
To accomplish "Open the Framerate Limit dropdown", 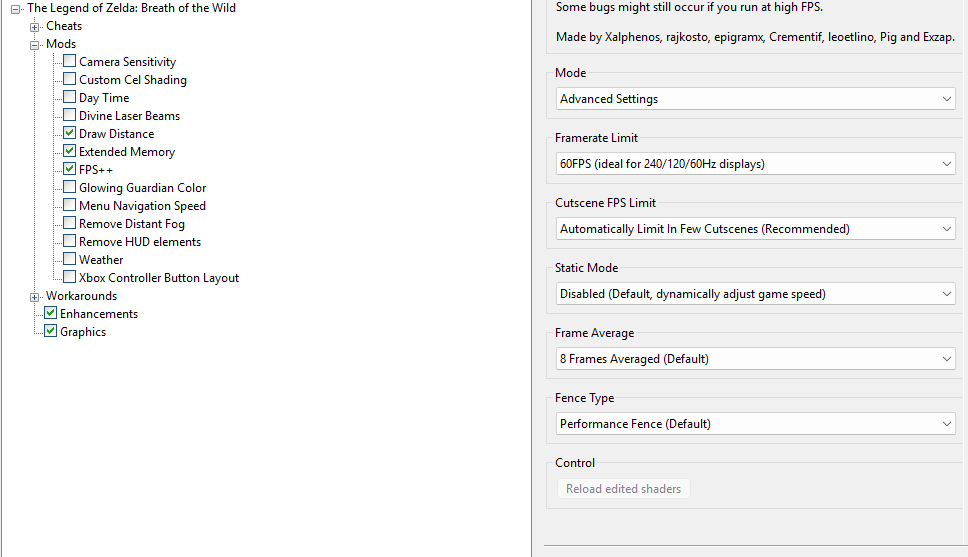I will pos(756,164).
